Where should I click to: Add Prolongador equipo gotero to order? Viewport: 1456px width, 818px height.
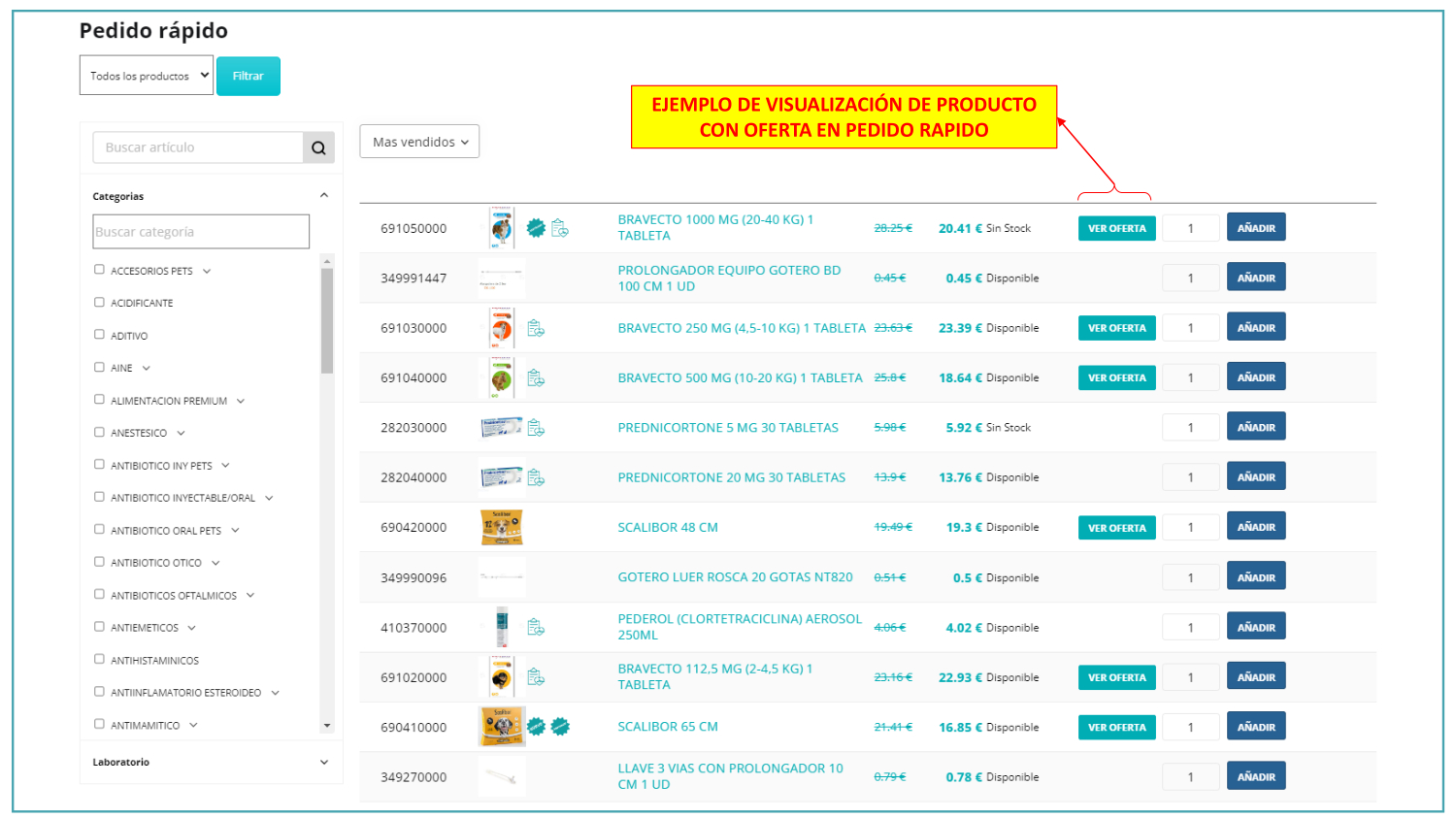click(x=1256, y=278)
